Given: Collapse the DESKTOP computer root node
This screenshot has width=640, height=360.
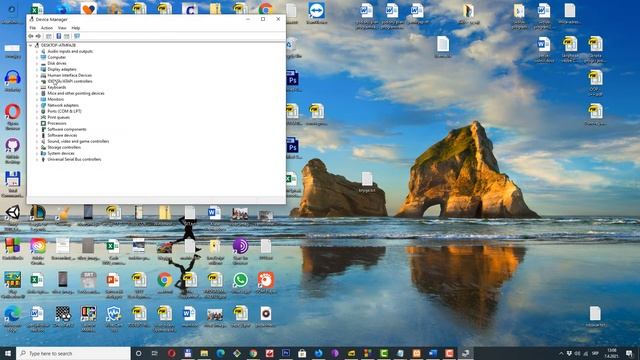Looking at the screenshot, I should point(31,45).
